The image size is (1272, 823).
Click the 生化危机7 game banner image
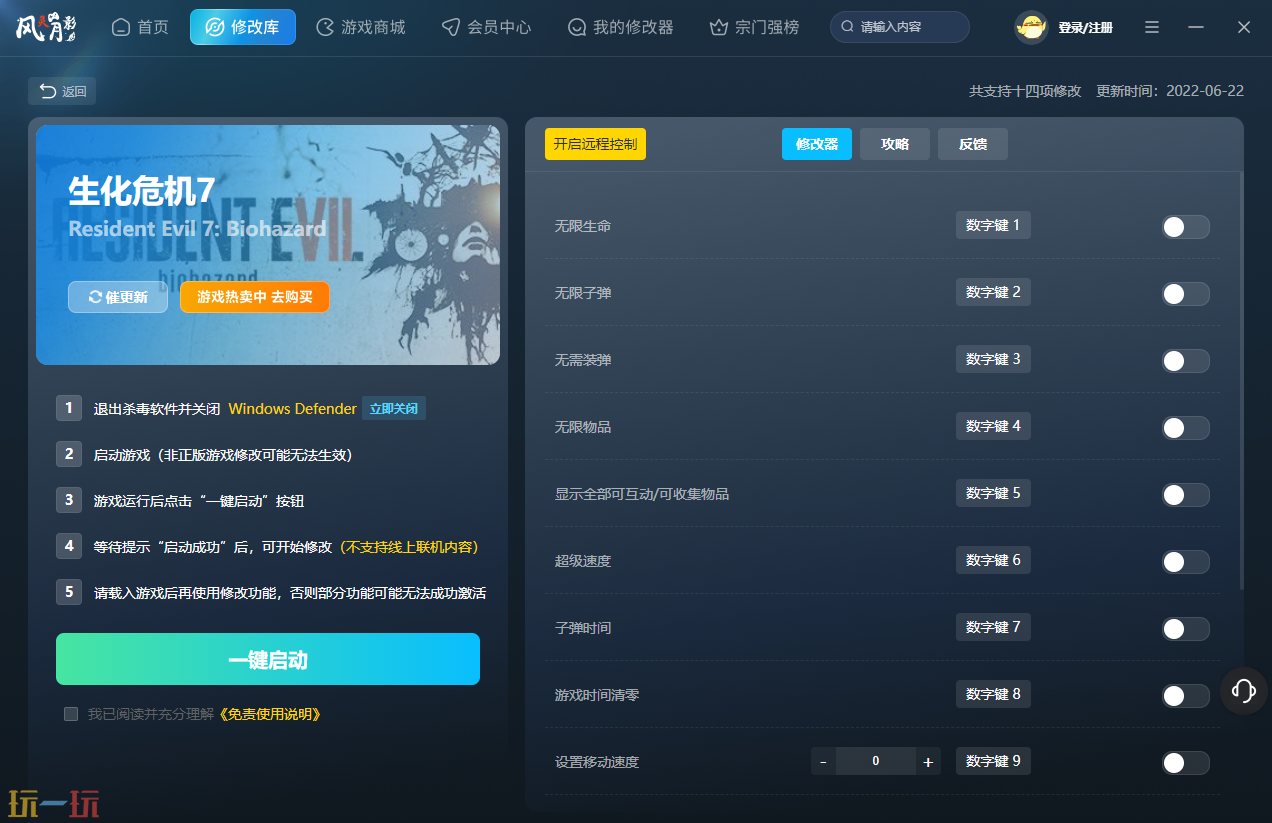268,245
